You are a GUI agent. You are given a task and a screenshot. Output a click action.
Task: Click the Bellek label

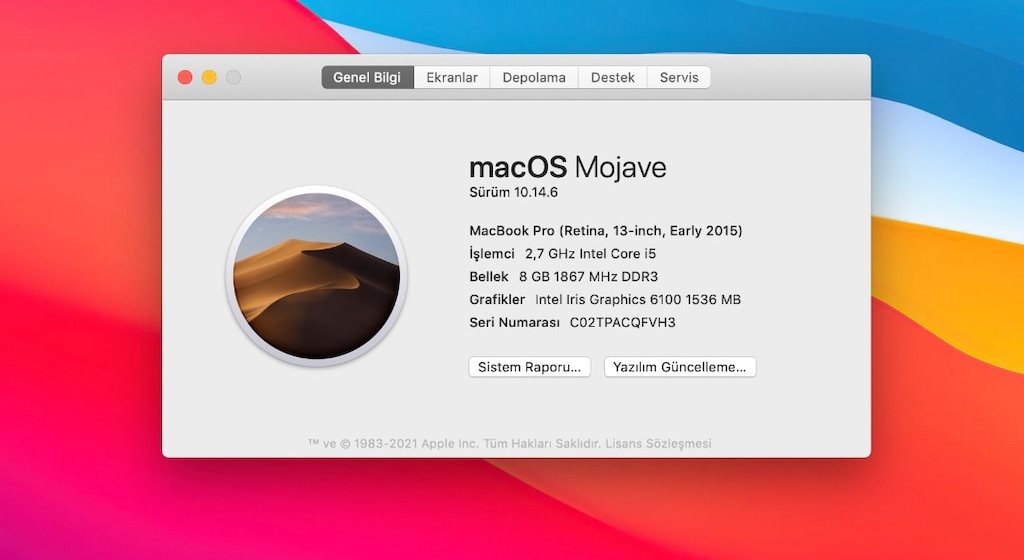pos(488,277)
